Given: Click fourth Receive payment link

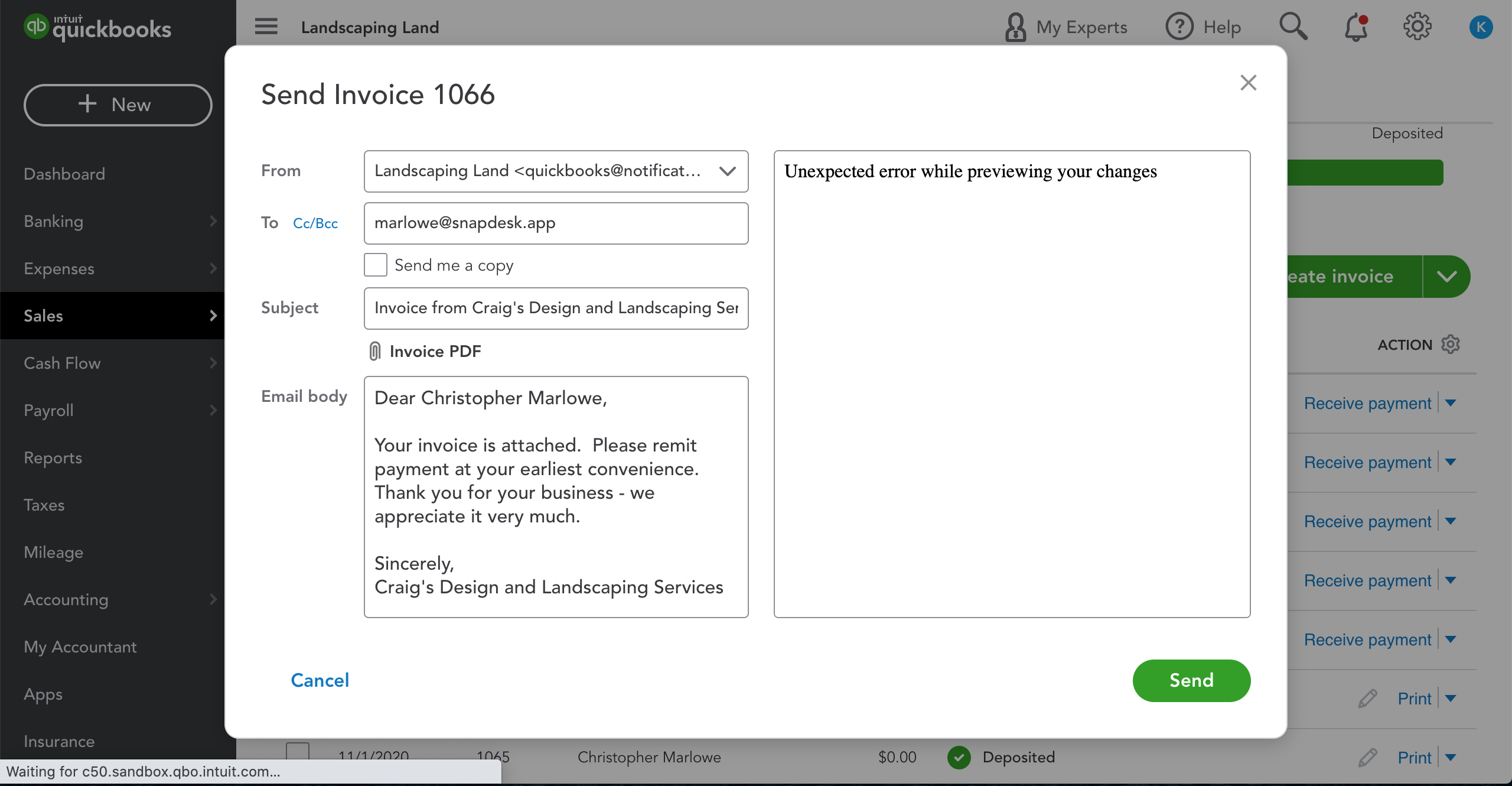Looking at the screenshot, I should coord(1367,580).
